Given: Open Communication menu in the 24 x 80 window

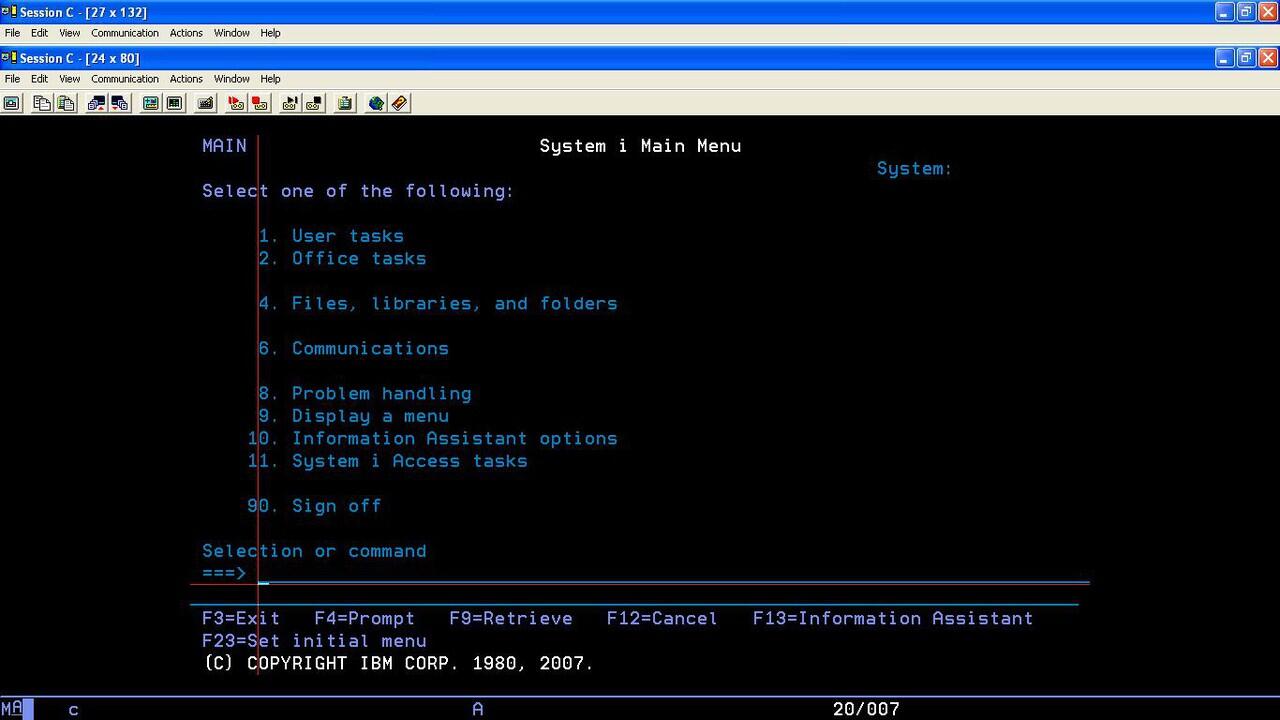Looking at the screenshot, I should tap(125, 79).
